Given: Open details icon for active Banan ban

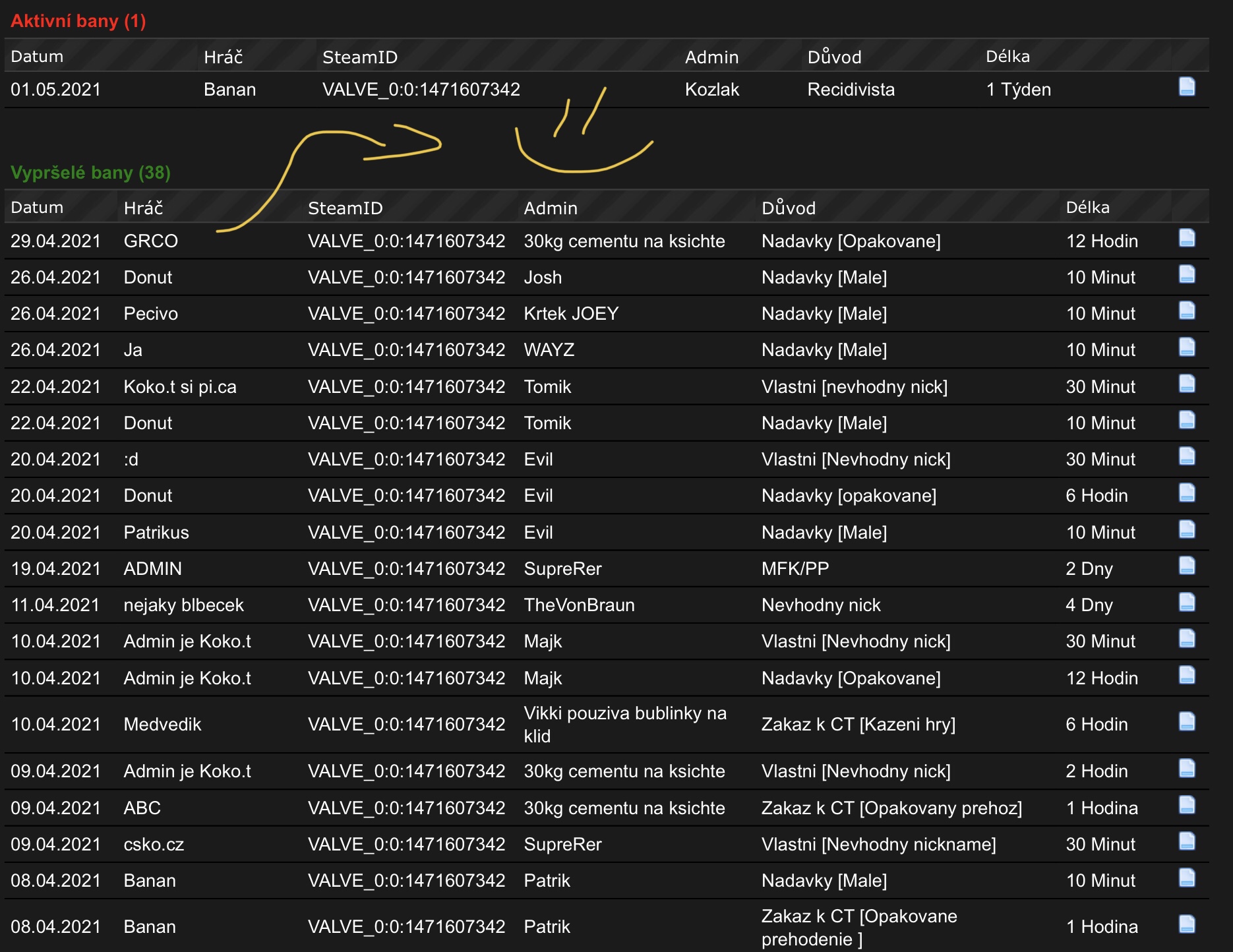Looking at the screenshot, I should click(1186, 87).
